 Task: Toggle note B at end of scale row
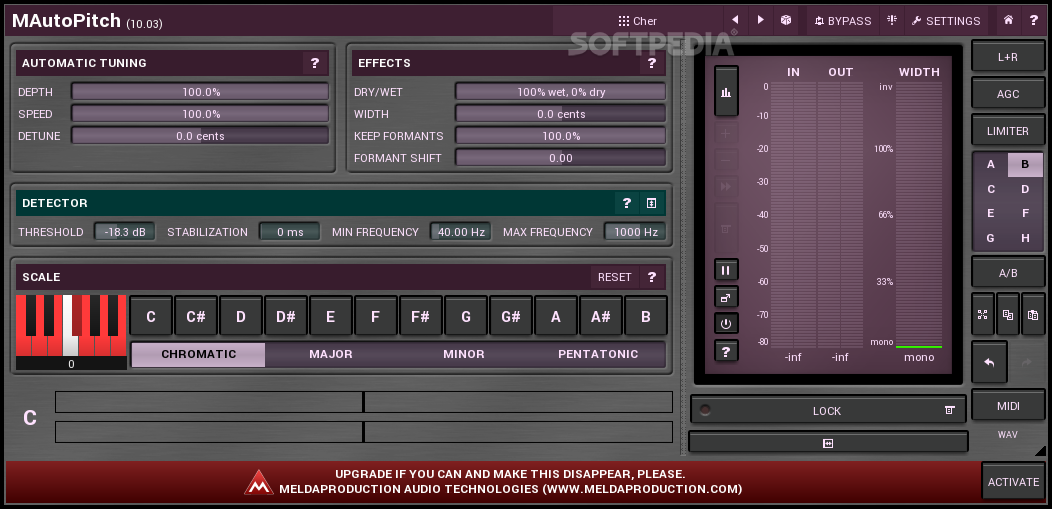click(645, 316)
